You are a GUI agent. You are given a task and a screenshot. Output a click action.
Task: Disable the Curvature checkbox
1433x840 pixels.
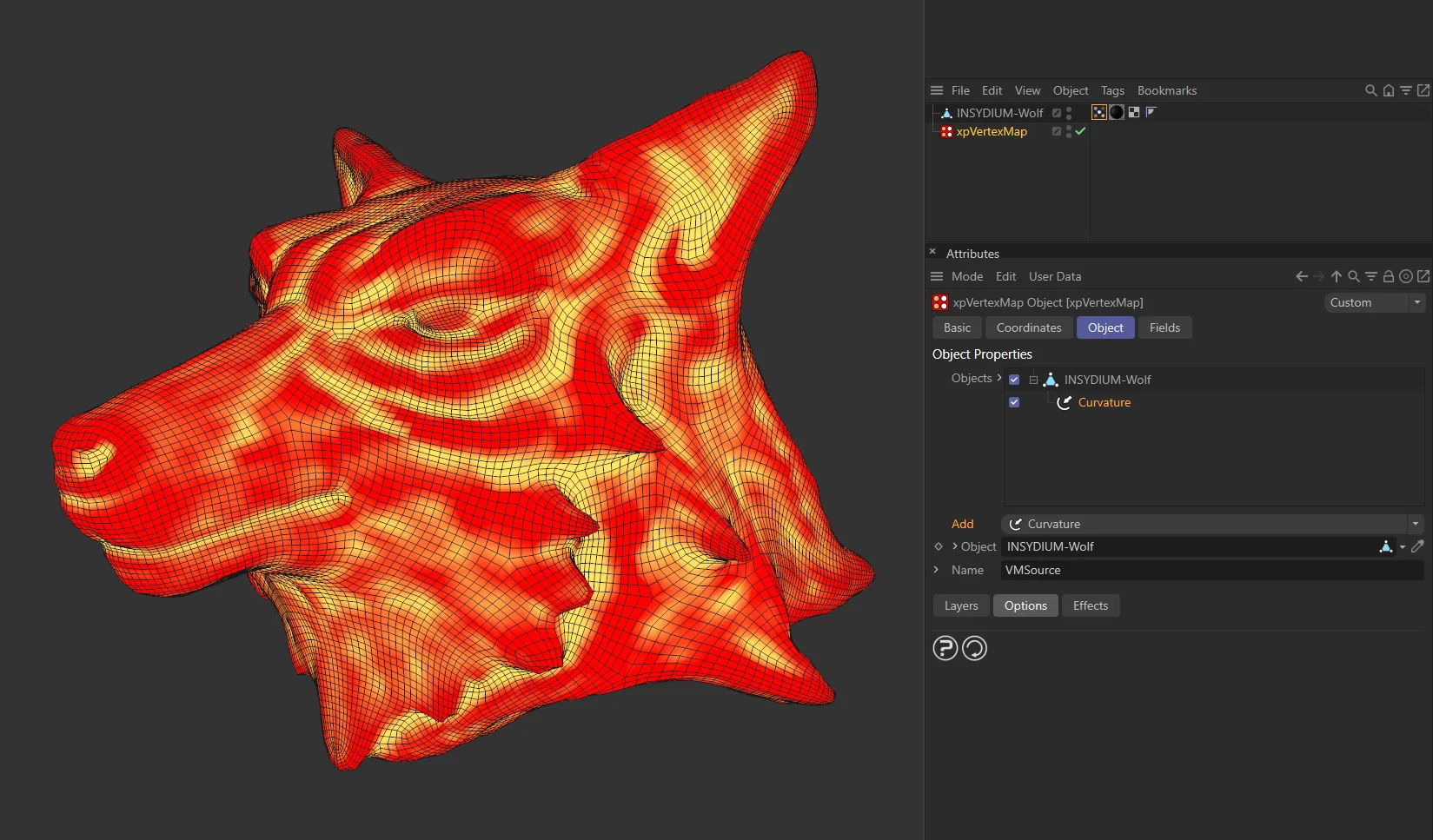1013,402
